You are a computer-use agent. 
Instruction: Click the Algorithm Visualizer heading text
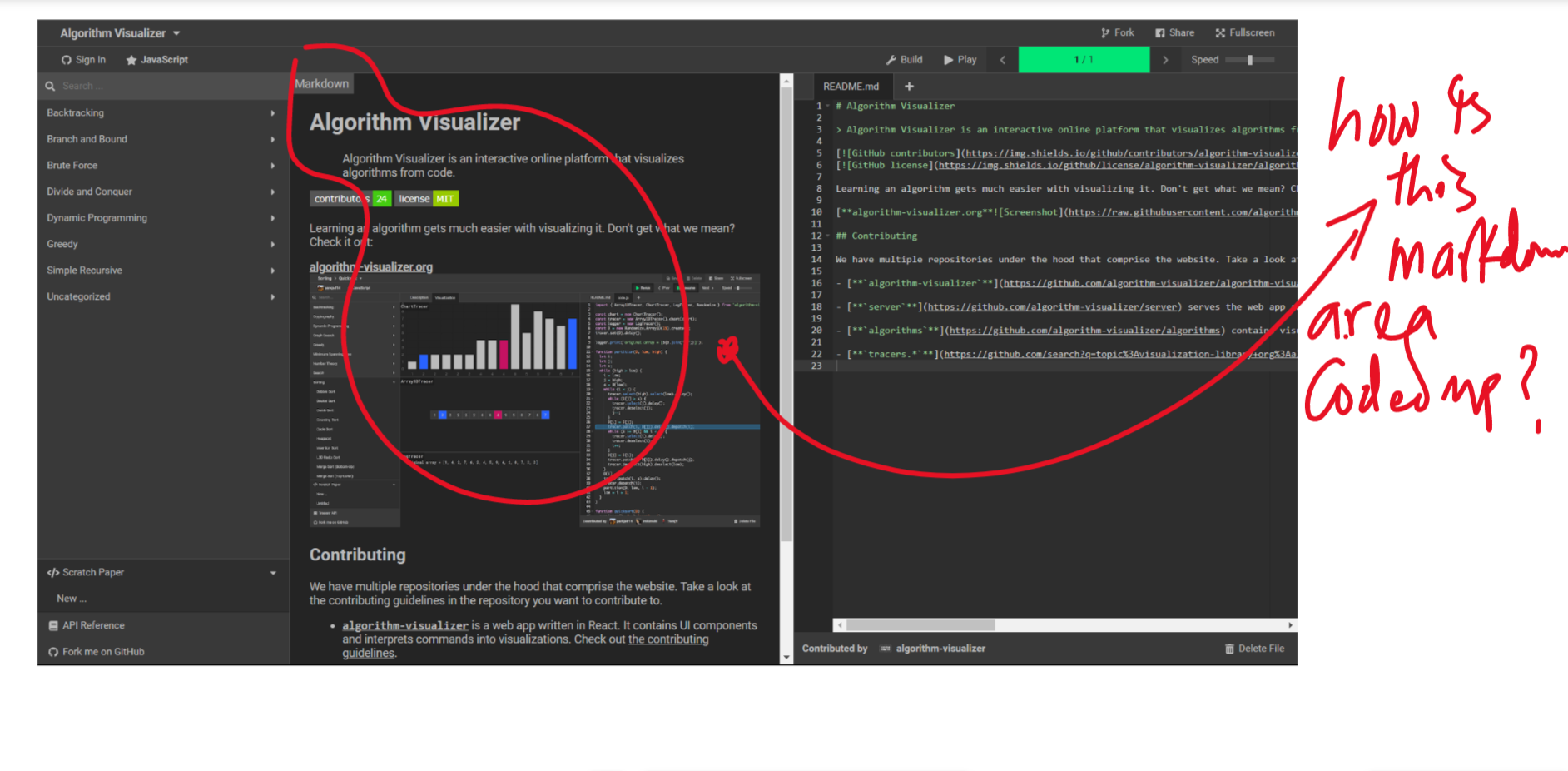414,122
